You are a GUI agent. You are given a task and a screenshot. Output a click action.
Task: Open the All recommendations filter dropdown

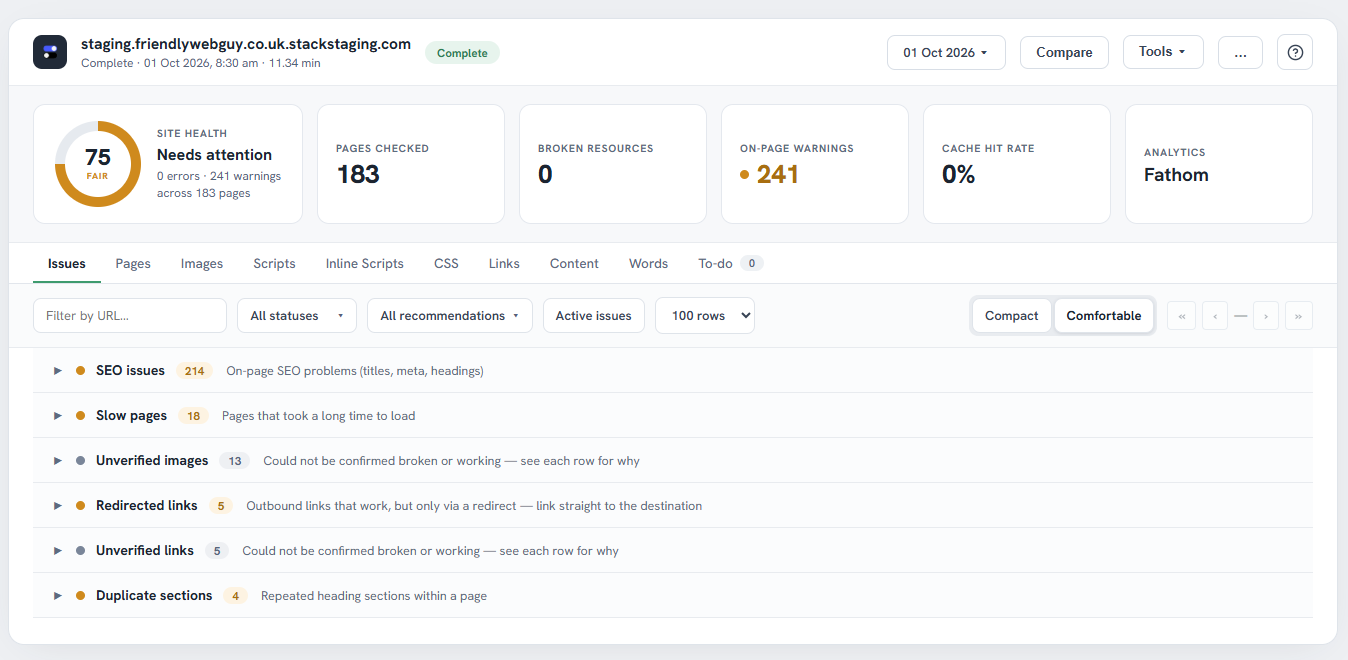tap(450, 316)
